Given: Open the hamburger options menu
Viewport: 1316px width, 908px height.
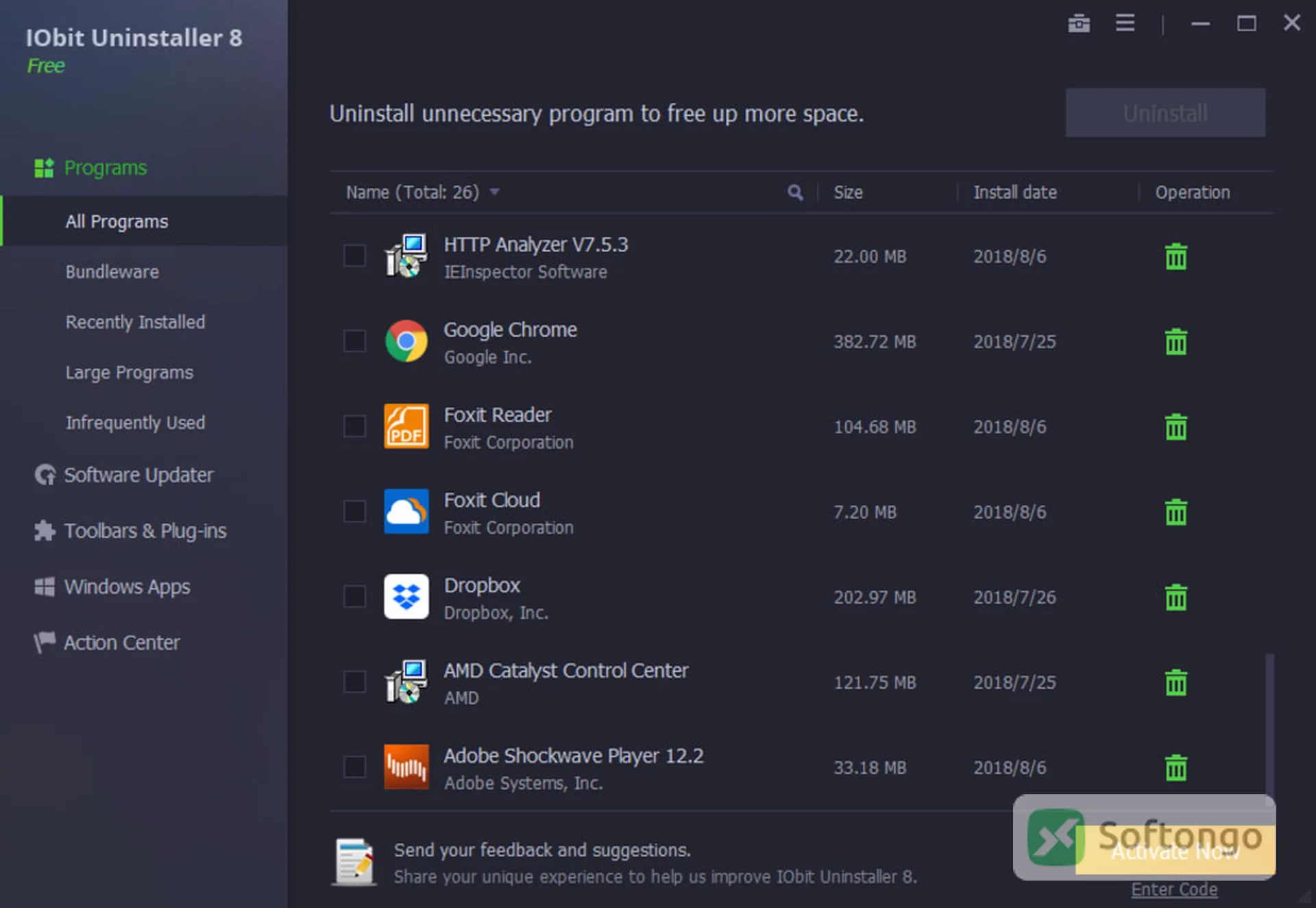Looking at the screenshot, I should pyautogui.click(x=1125, y=23).
